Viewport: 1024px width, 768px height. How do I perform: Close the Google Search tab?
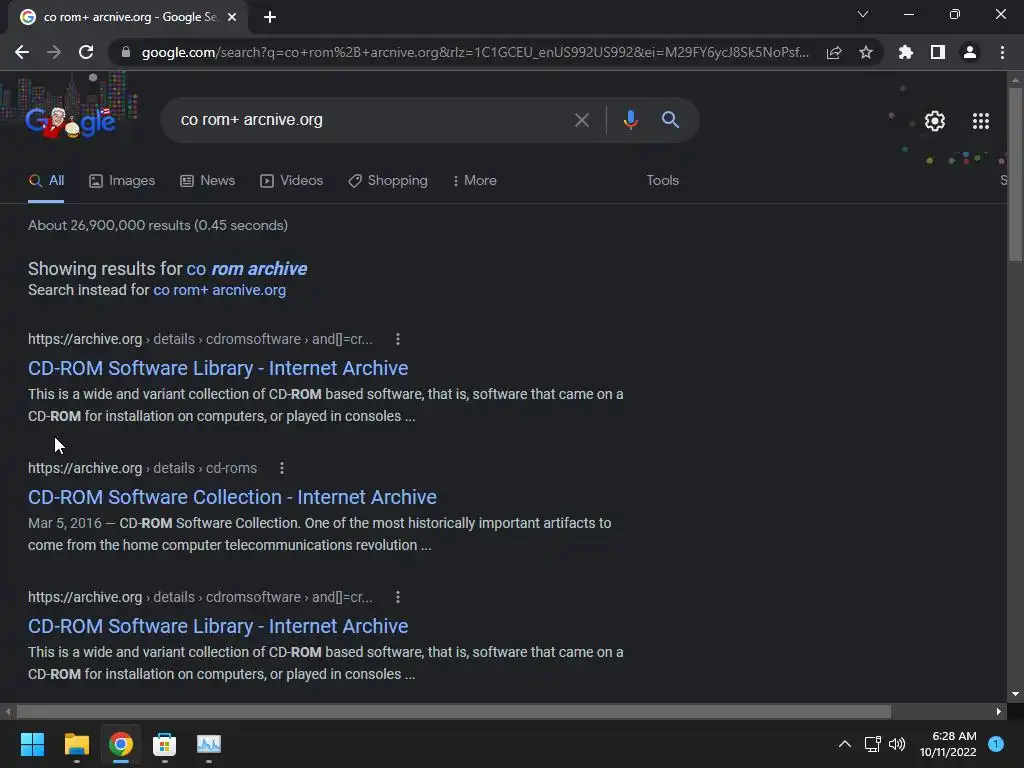pyautogui.click(x=232, y=17)
